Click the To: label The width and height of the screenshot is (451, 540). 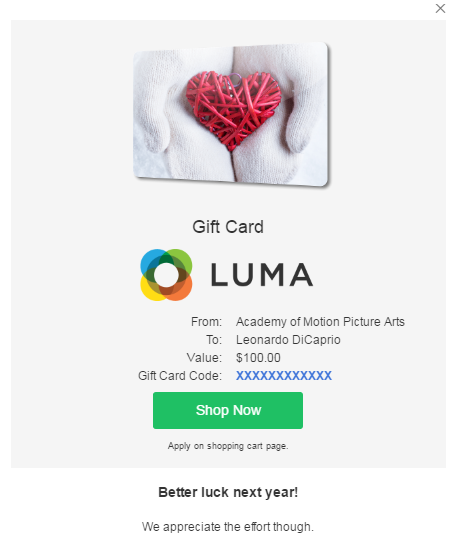214,340
